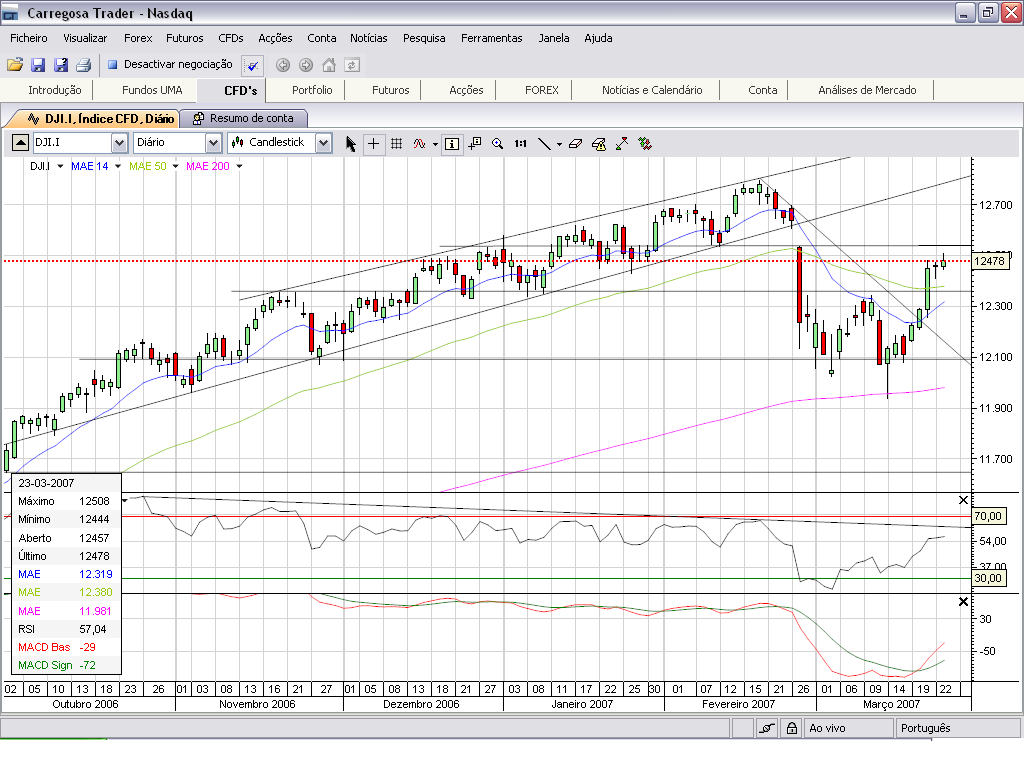Open the Candlestick chart type dropdown
The image size is (1024, 768).
coord(323,142)
